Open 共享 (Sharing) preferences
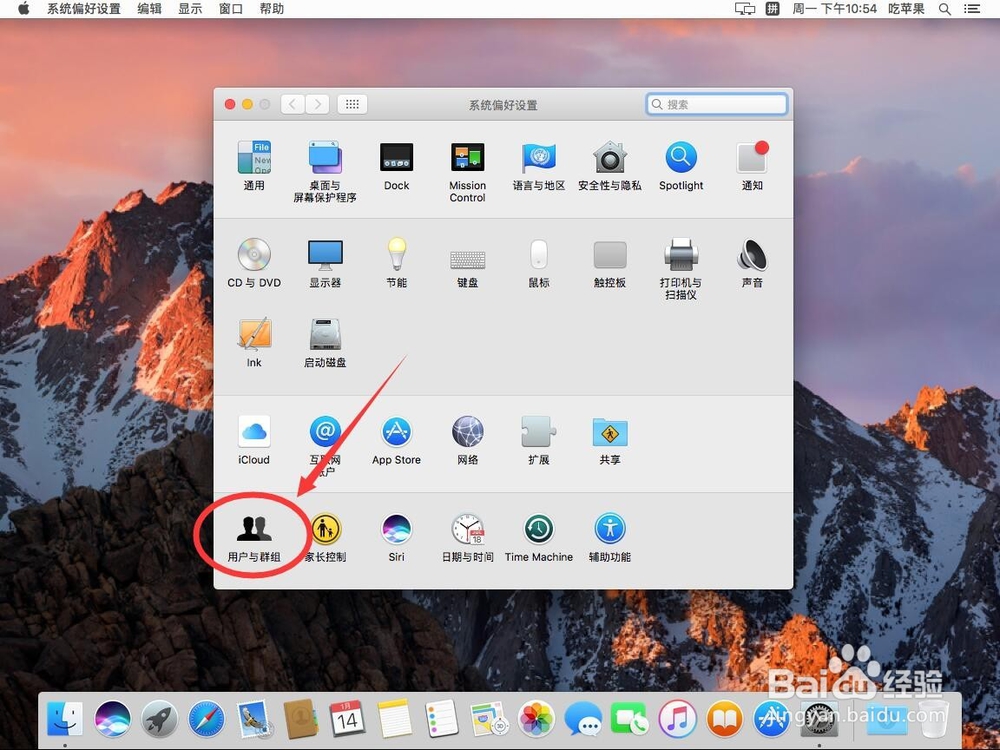This screenshot has width=1000, height=750. tap(610, 439)
